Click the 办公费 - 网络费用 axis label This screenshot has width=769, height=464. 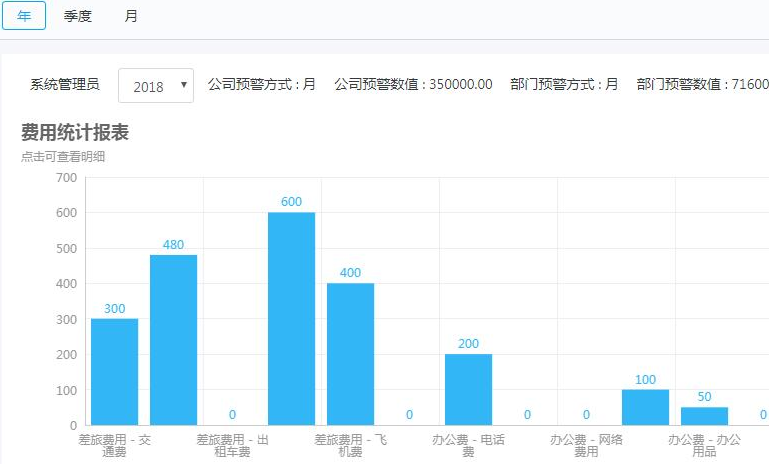(x=586, y=445)
